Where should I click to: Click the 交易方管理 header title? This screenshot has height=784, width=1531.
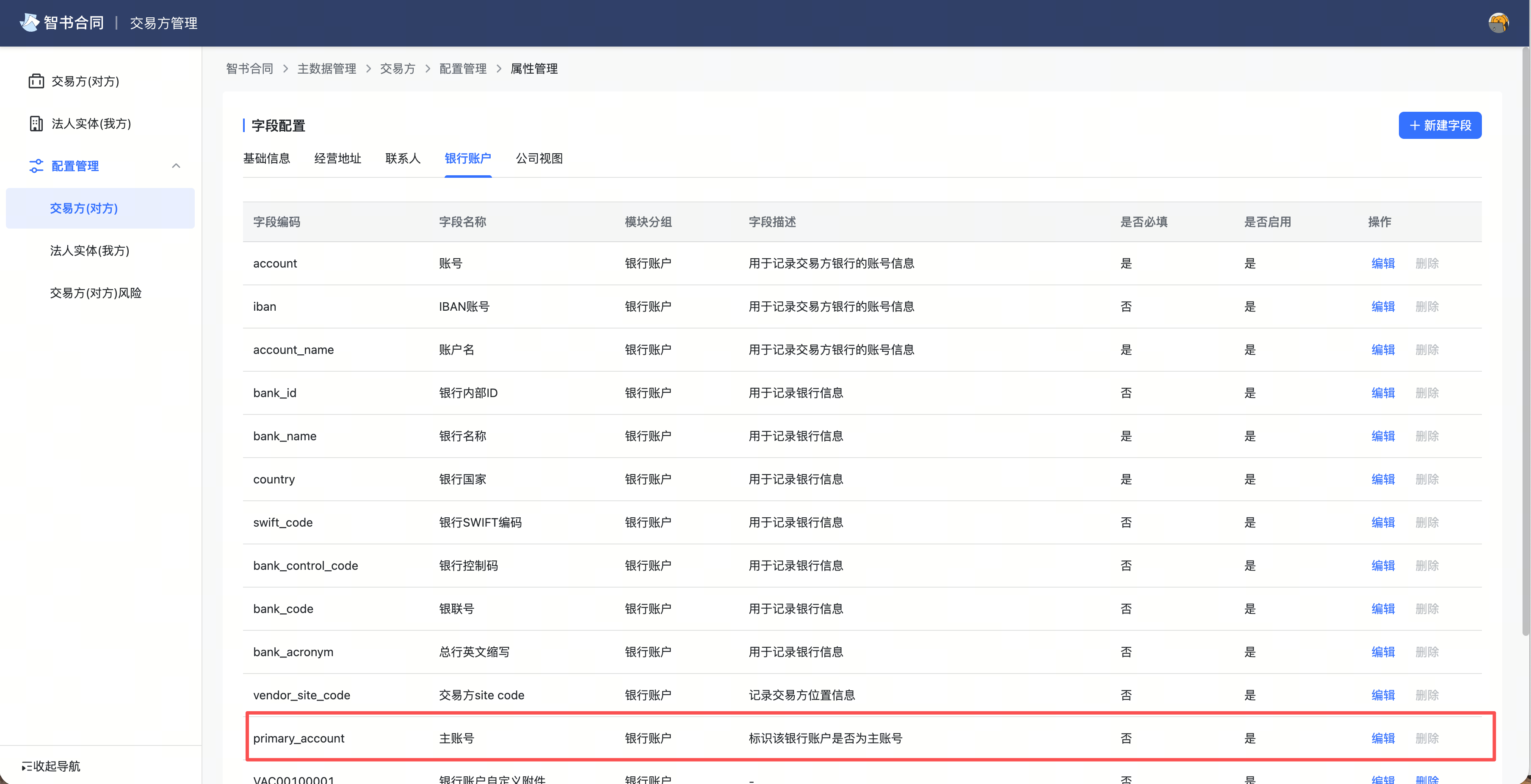click(163, 22)
